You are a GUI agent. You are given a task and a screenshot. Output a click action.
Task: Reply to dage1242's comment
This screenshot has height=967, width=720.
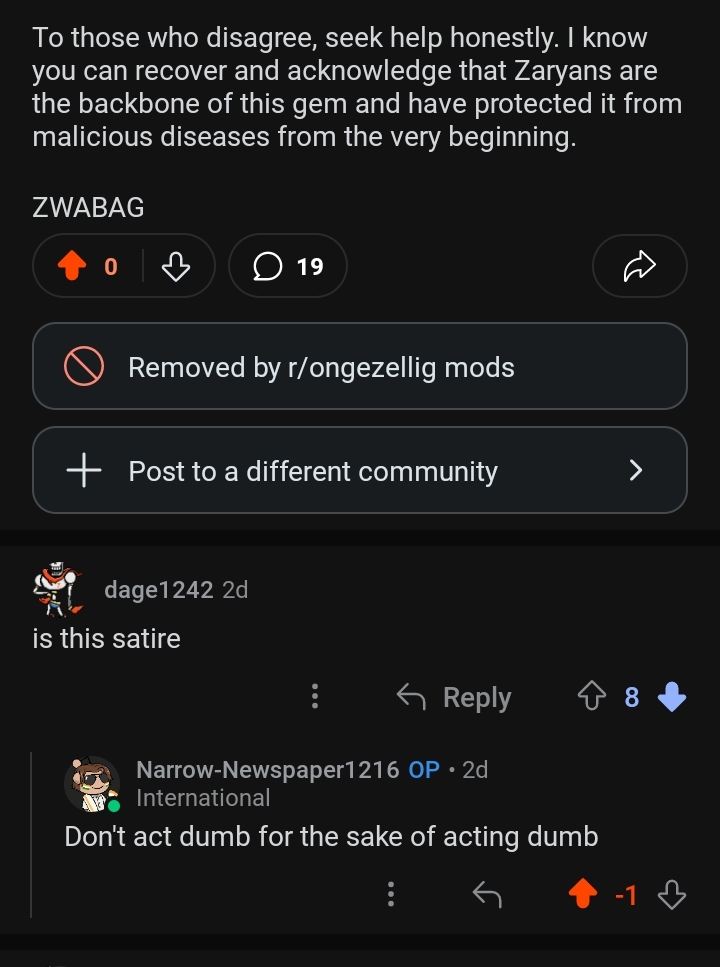[x=454, y=697]
